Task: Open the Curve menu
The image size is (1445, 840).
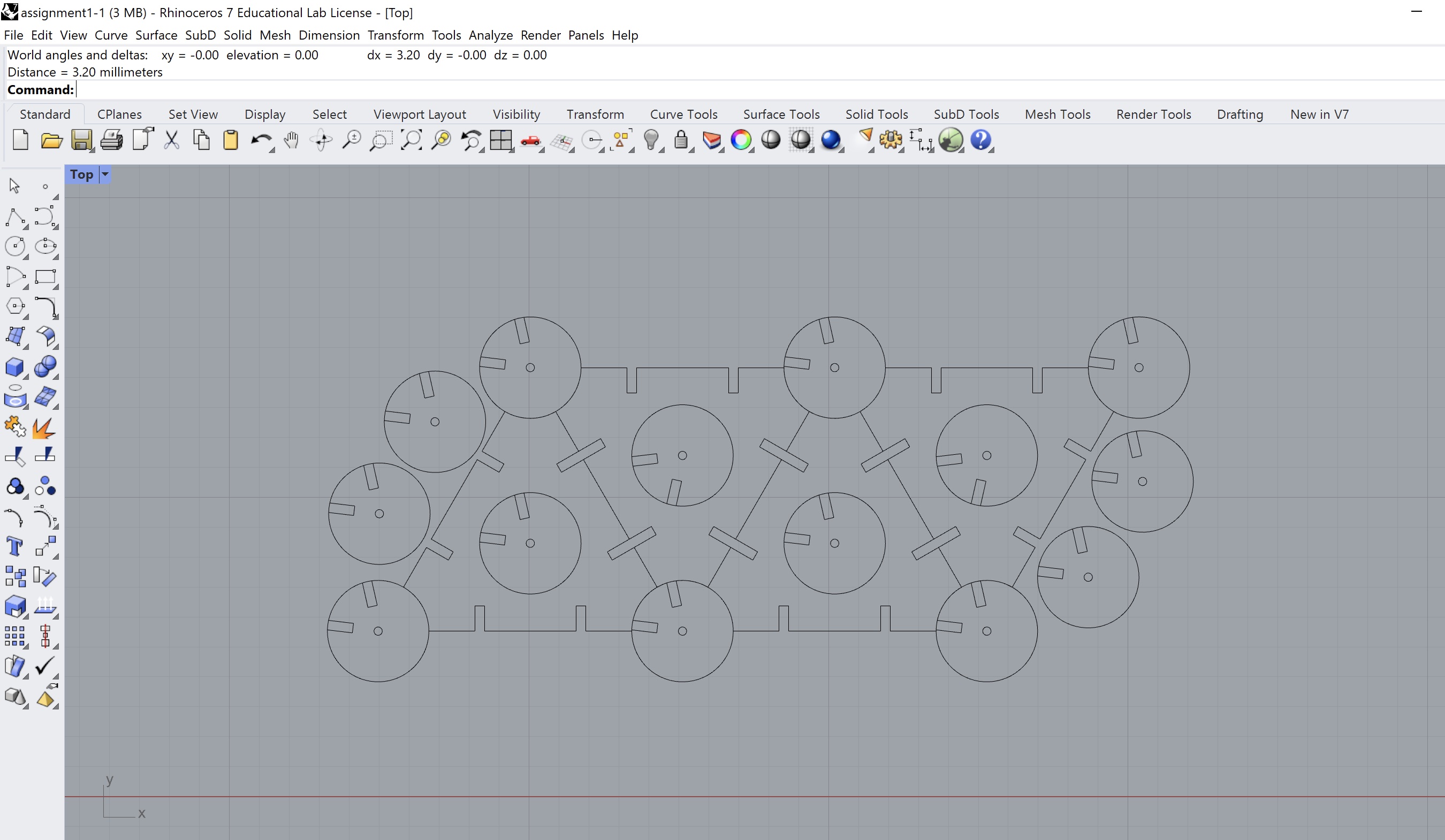Action: coord(111,35)
